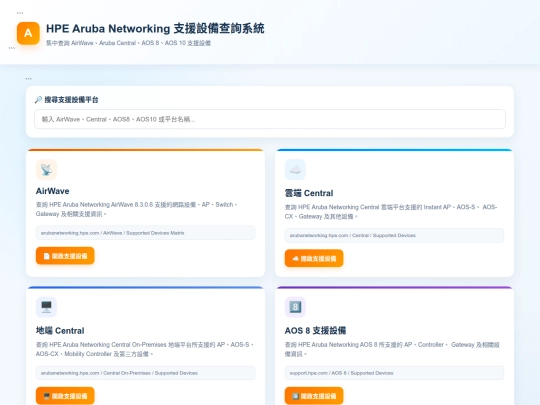Click the 雲端 Central card title
540x405 pixels.
click(x=309, y=193)
